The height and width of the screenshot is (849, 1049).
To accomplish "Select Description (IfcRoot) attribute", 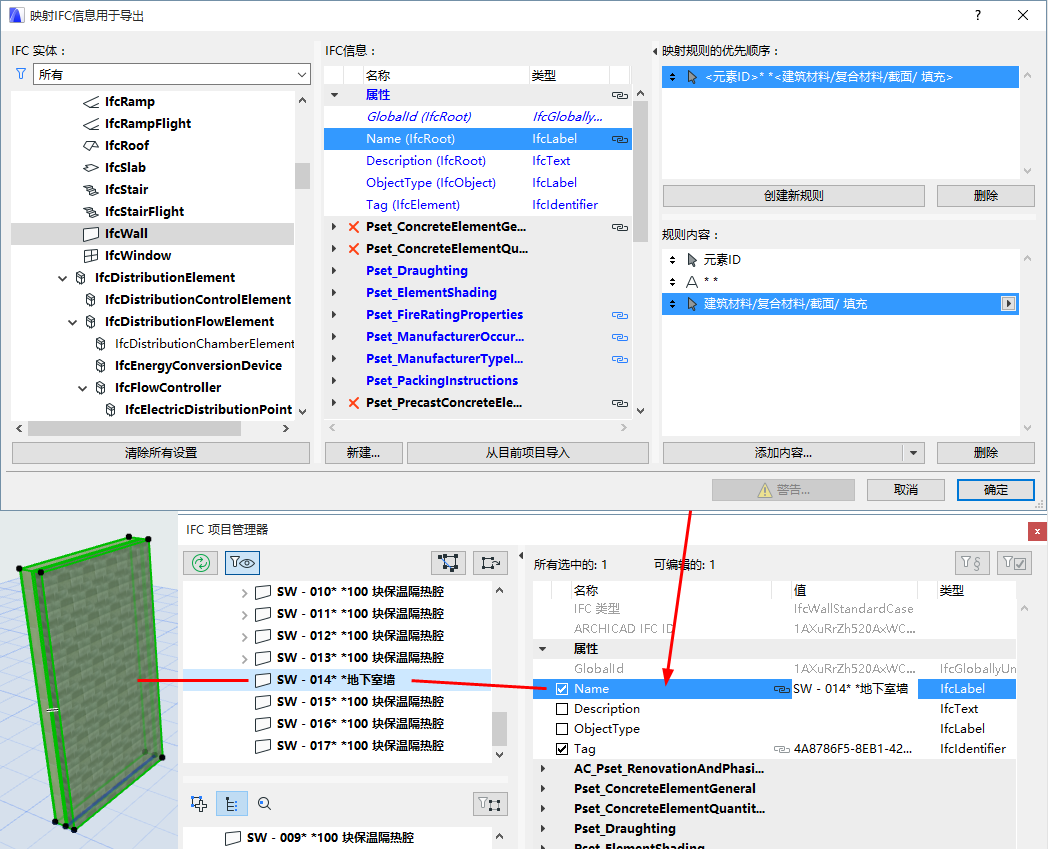I will click(425, 161).
